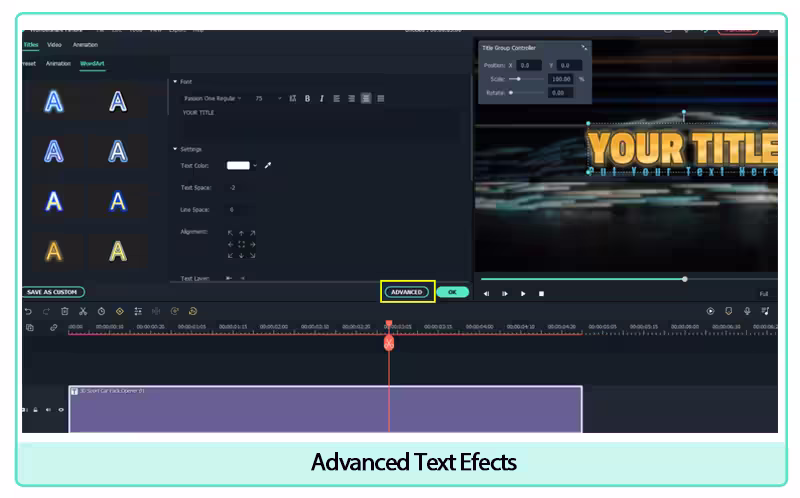Set alignment to bottom-left arrow

pyautogui.click(x=231, y=256)
